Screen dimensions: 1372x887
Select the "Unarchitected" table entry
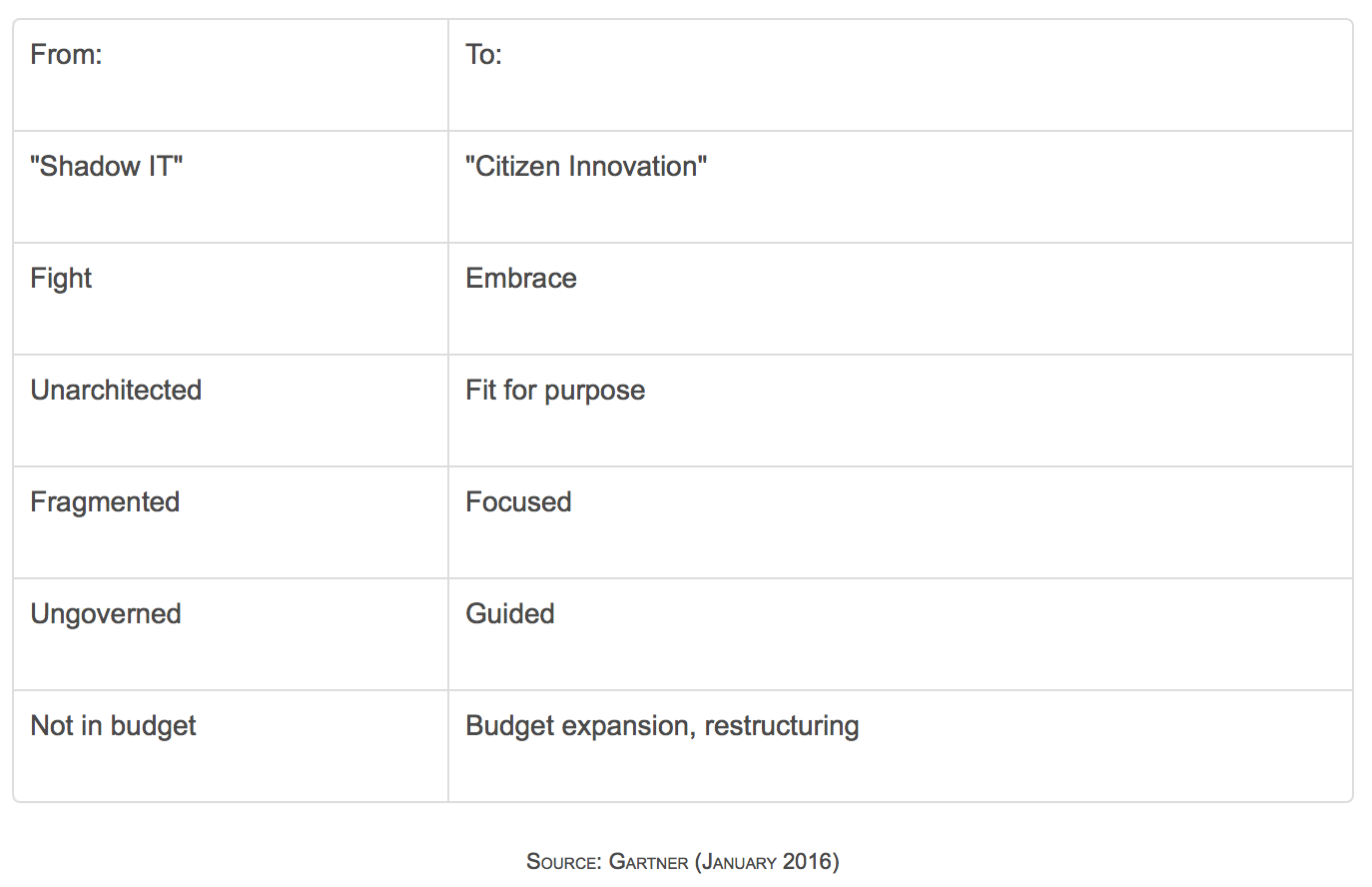click(116, 391)
